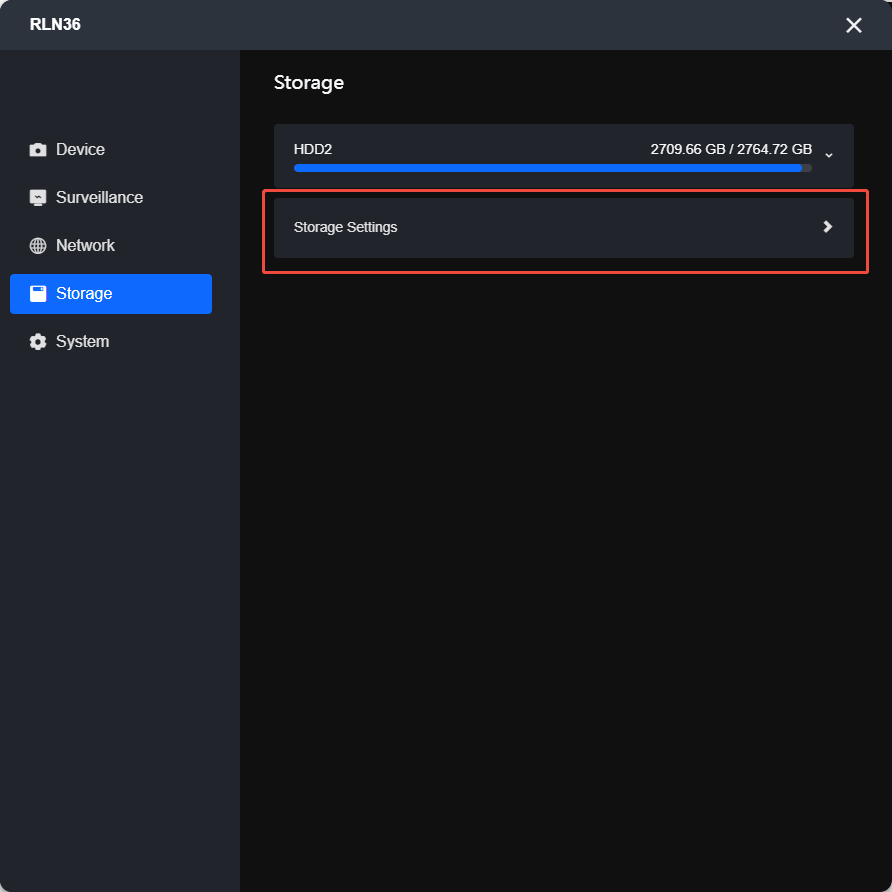Click the HDD2 usage progress bar
This screenshot has height=892, width=892.
click(552, 168)
